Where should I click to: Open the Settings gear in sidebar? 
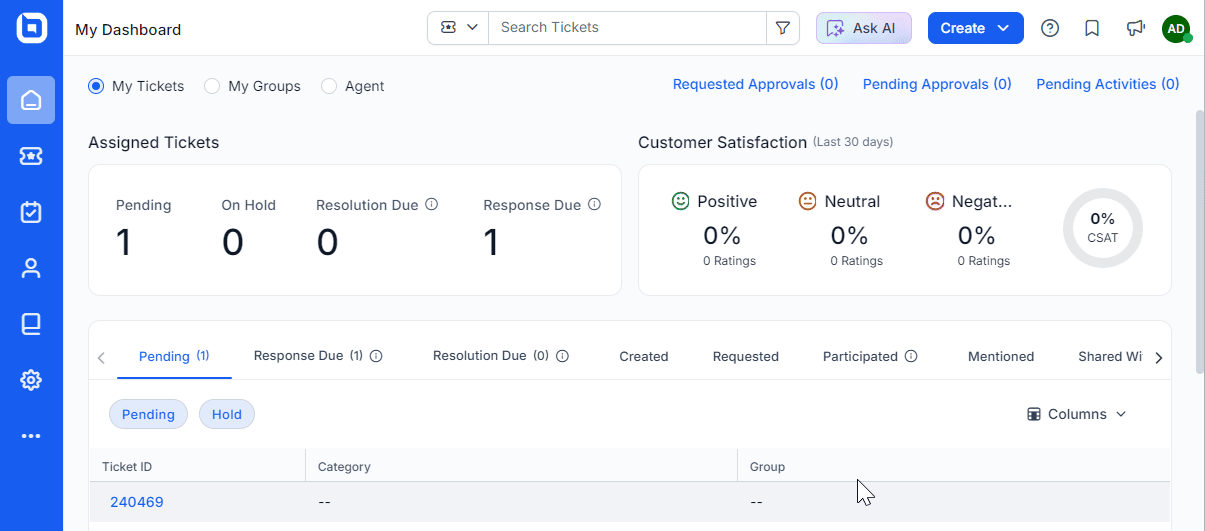(31, 380)
